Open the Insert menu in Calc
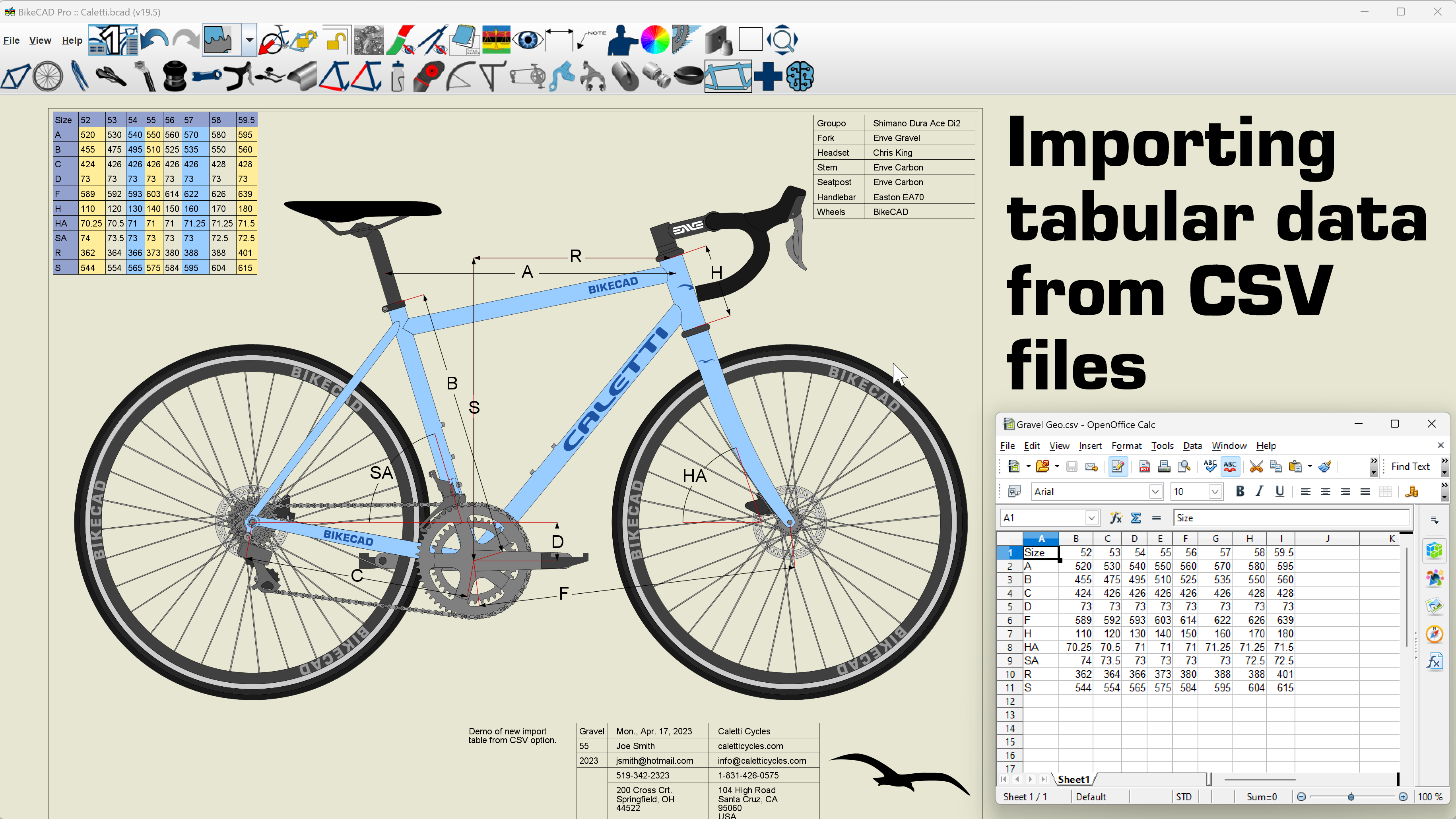1456x819 pixels. (1090, 445)
